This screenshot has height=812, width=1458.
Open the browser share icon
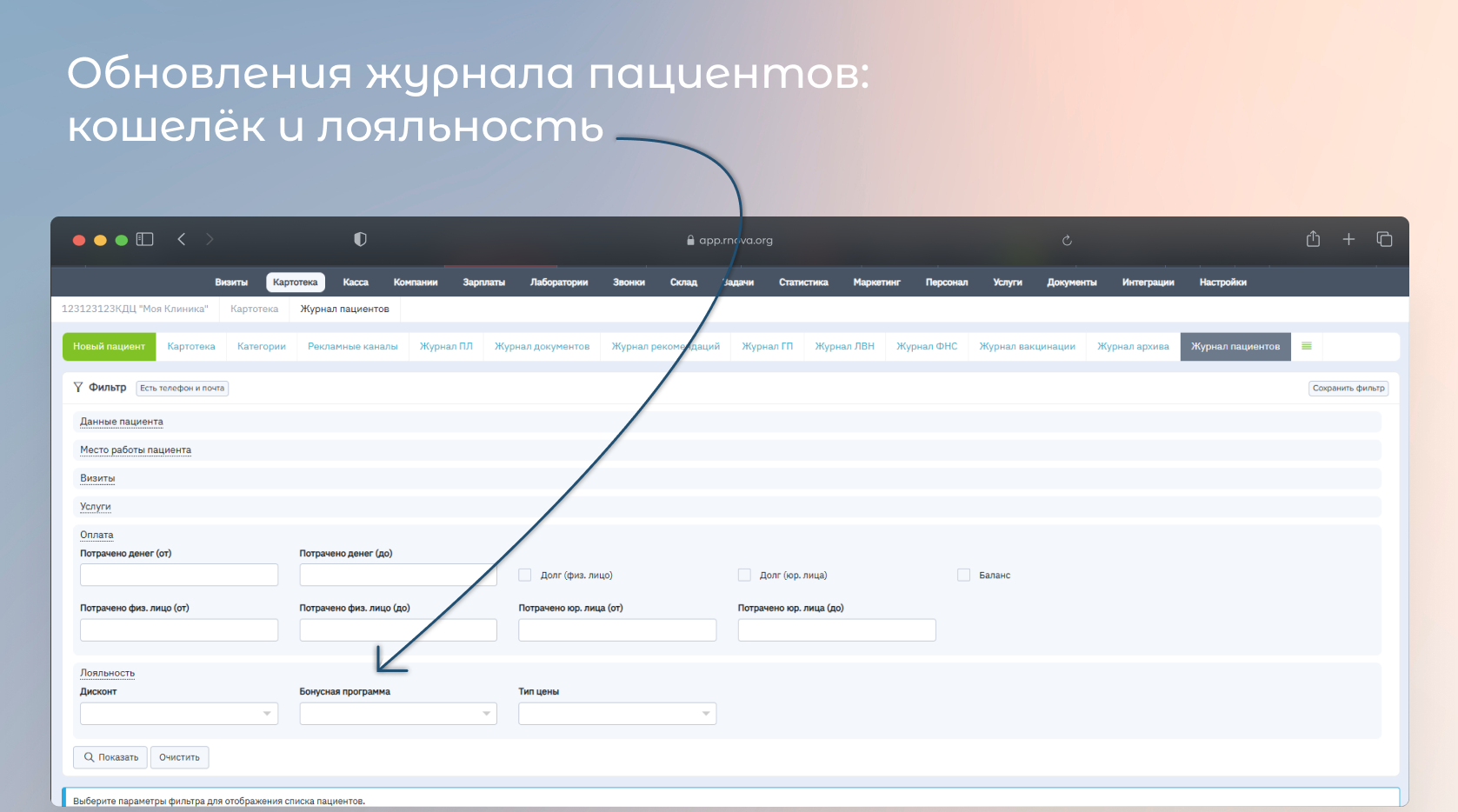tap(1313, 239)
